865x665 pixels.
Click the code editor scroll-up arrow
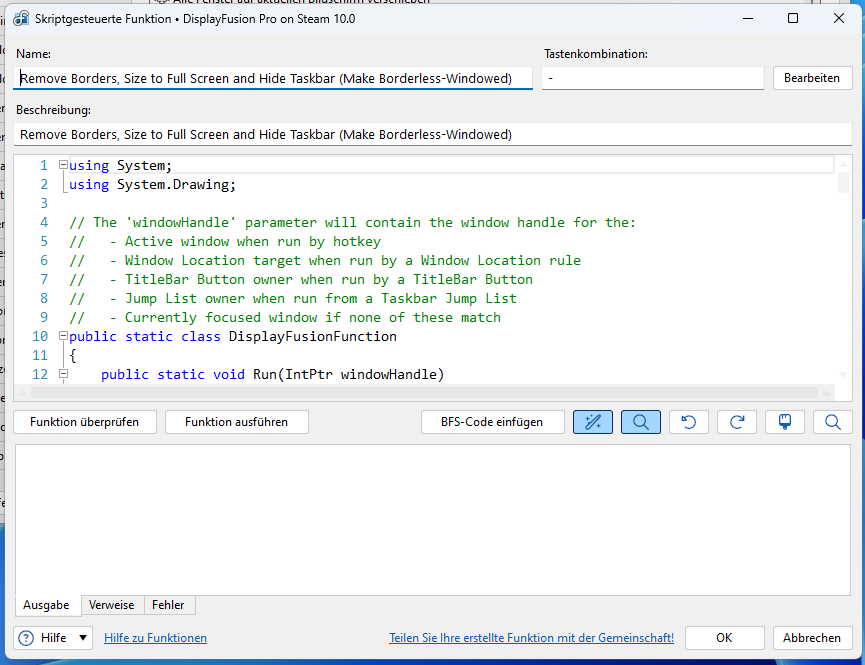click(843, 164)
